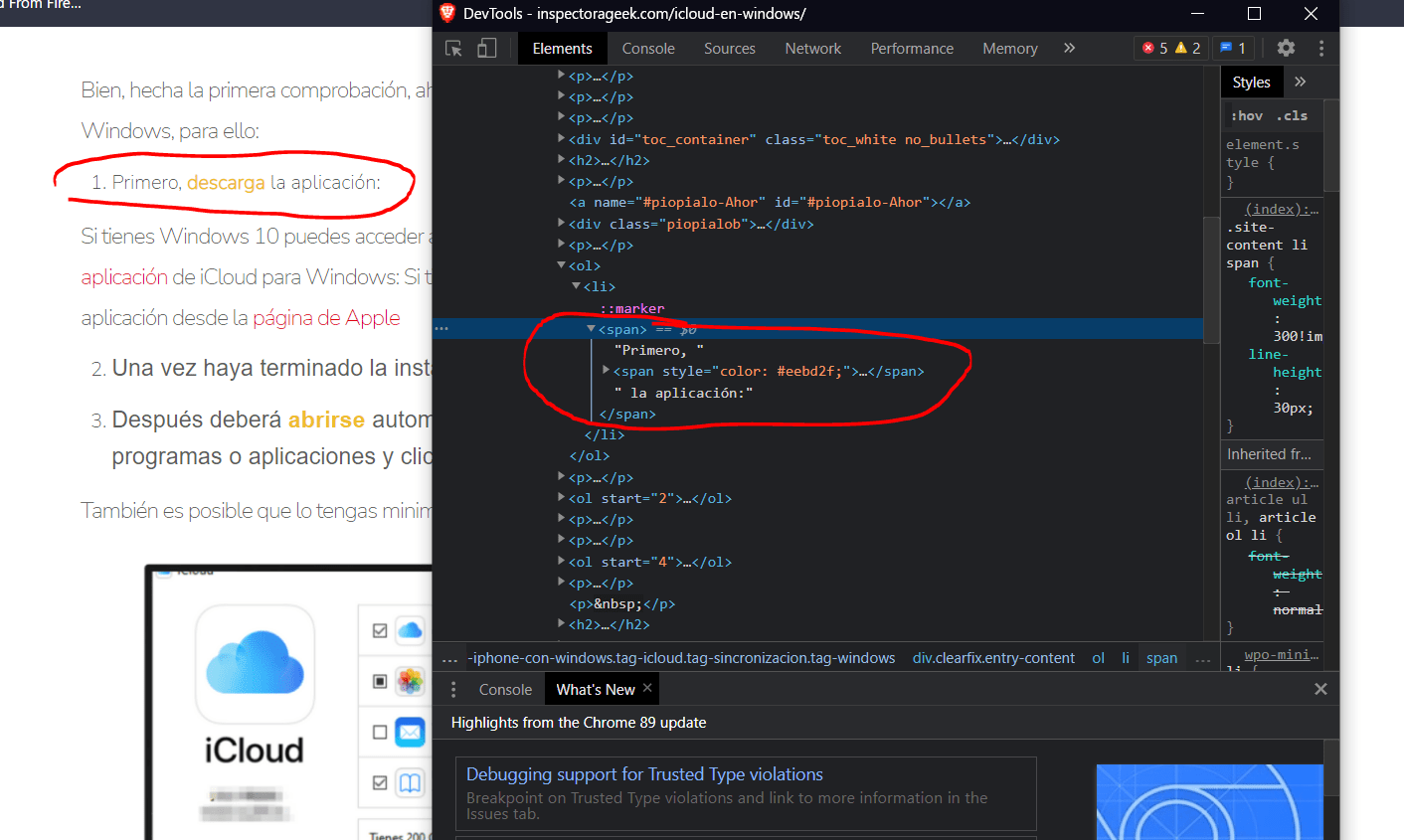The width and height of the screenshot is (1404, 840).
Task: Maximize the DevTools window
Action: (1254, 13)
